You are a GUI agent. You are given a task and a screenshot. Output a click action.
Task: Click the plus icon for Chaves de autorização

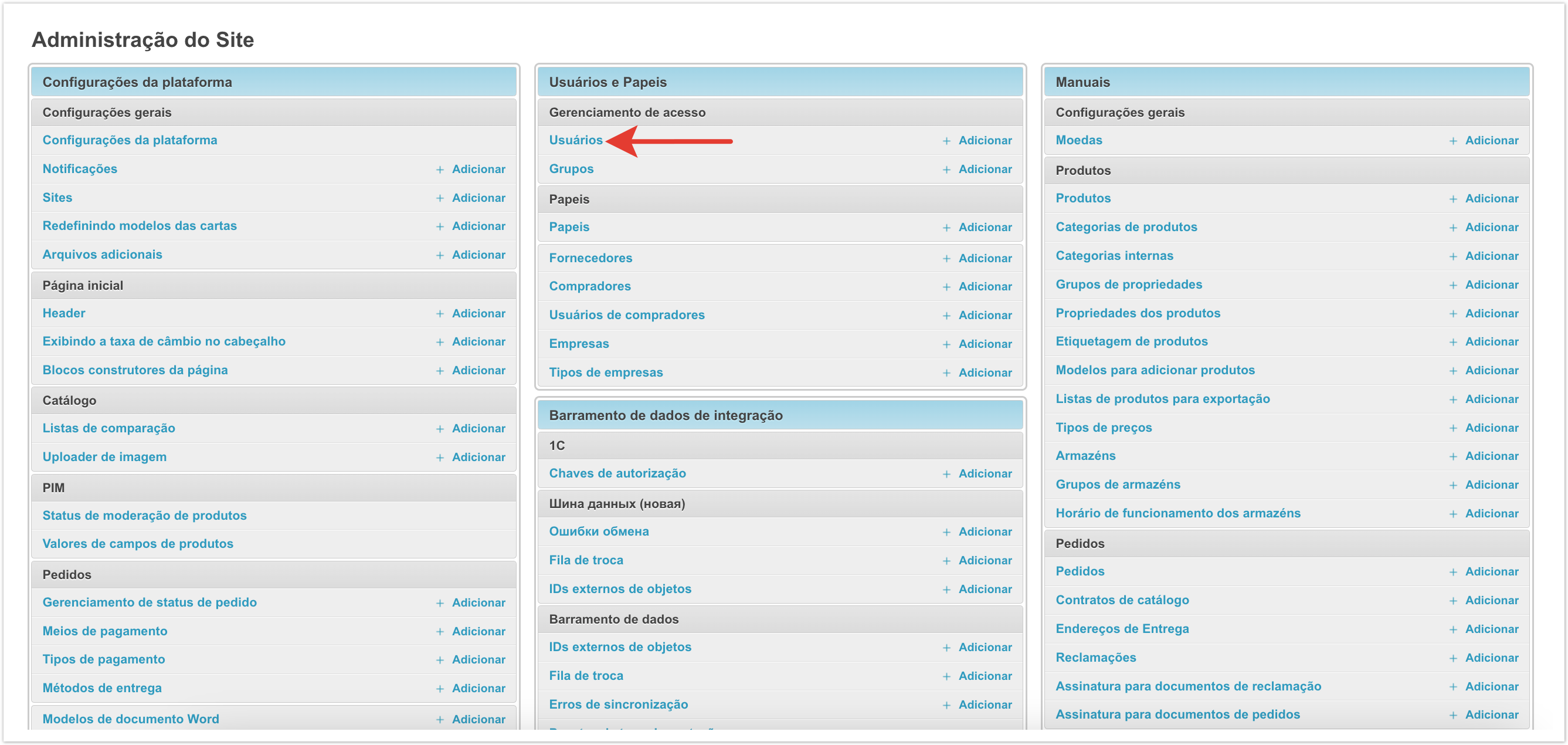946,475
